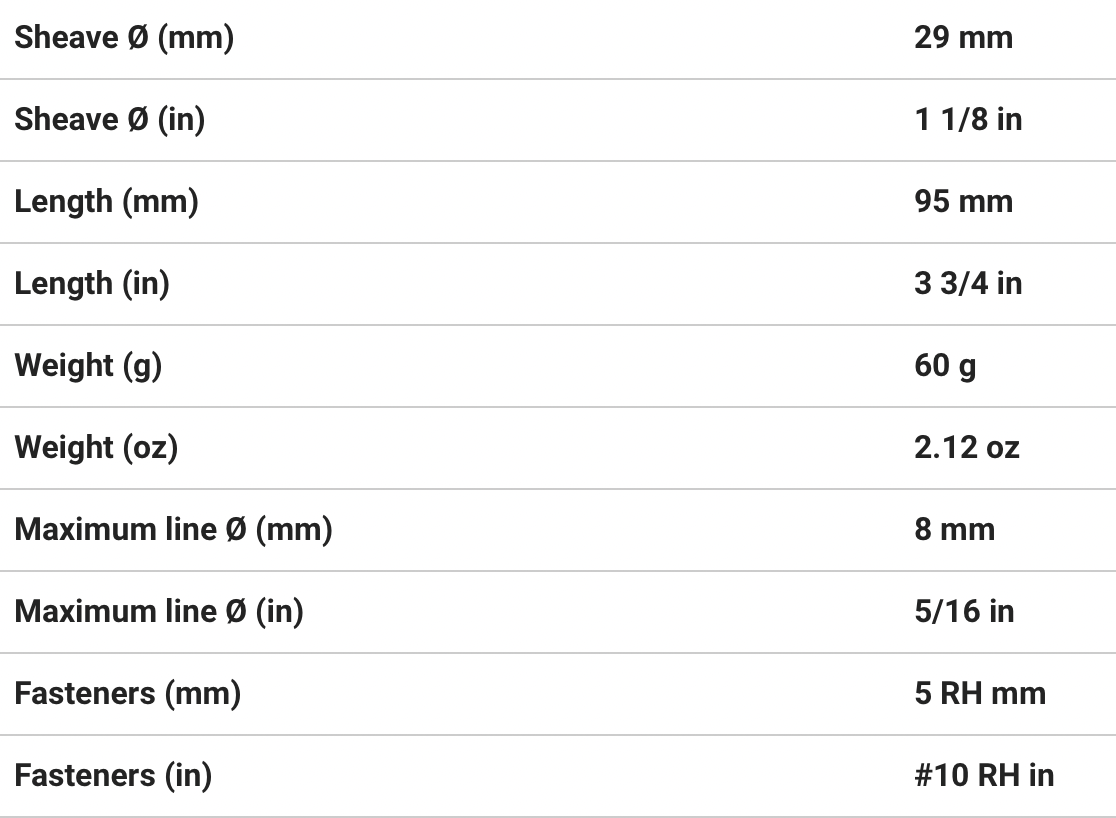Click the "Fasteners (in)" row label
The width and height of the screenshot is (1116, 818).
tap(113, 776)
